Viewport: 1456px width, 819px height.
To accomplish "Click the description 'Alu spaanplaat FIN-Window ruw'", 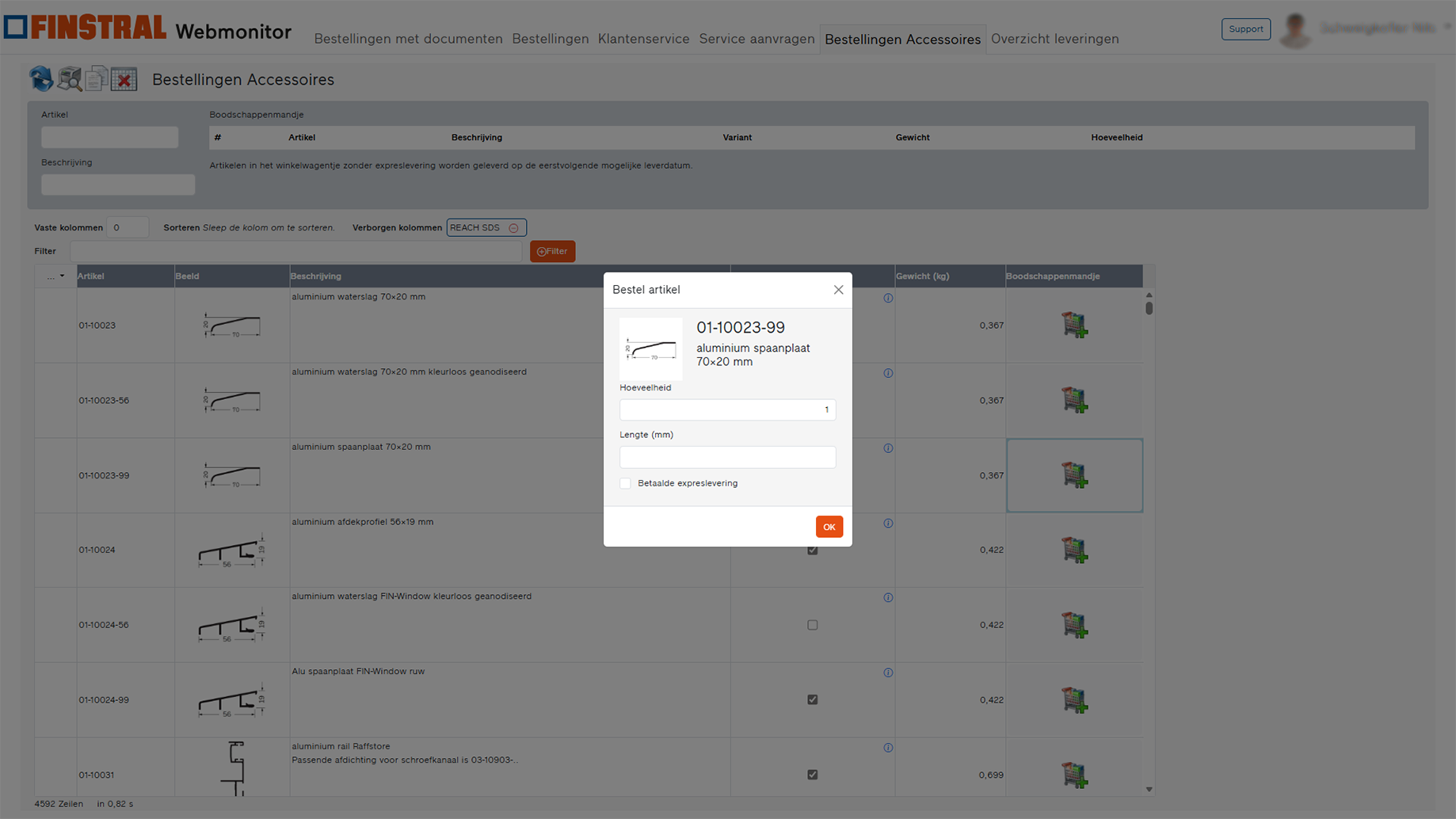I will (x=358, y=672).
